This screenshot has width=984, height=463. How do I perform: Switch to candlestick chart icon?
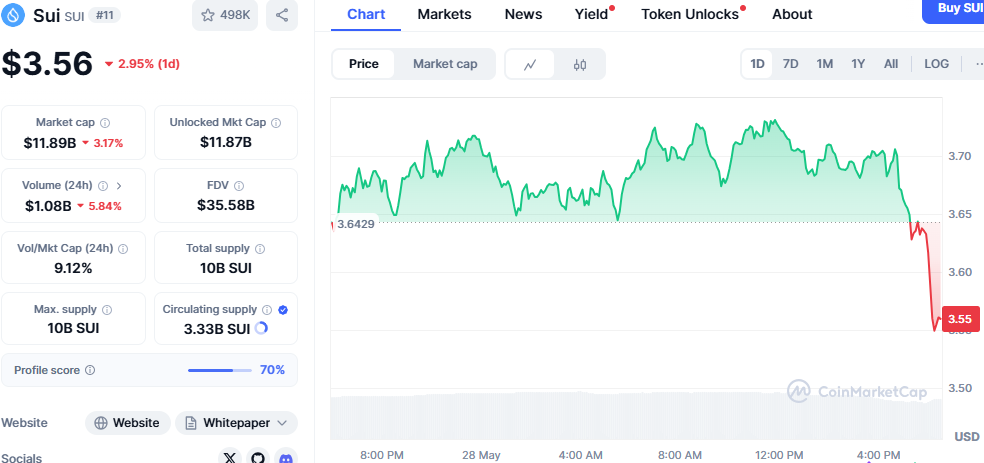click(x=580, y=64)
